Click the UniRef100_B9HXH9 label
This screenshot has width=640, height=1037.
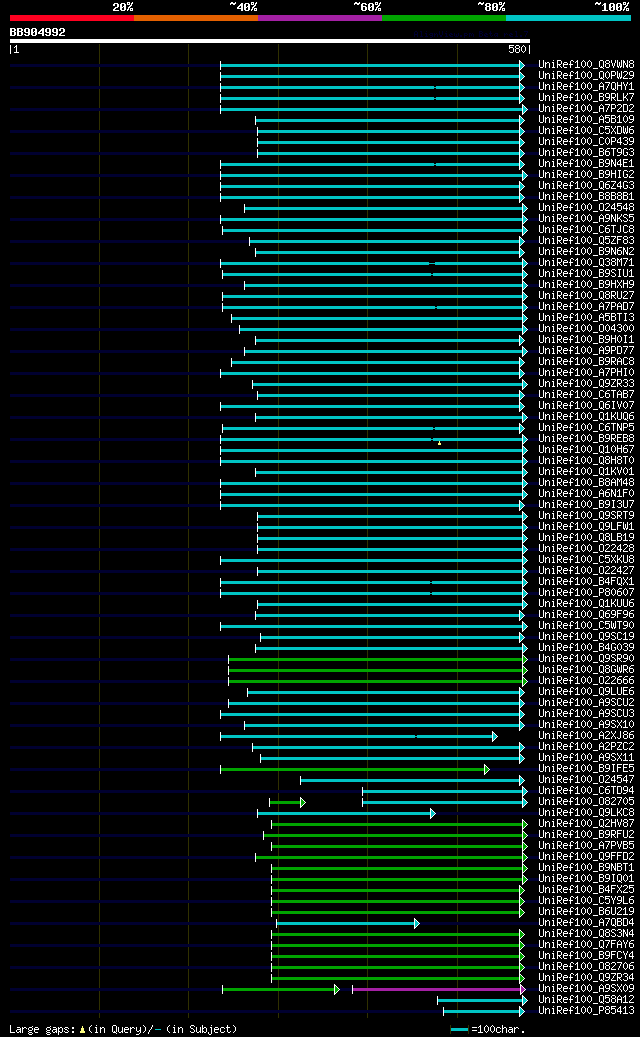[x=586, y=284]
